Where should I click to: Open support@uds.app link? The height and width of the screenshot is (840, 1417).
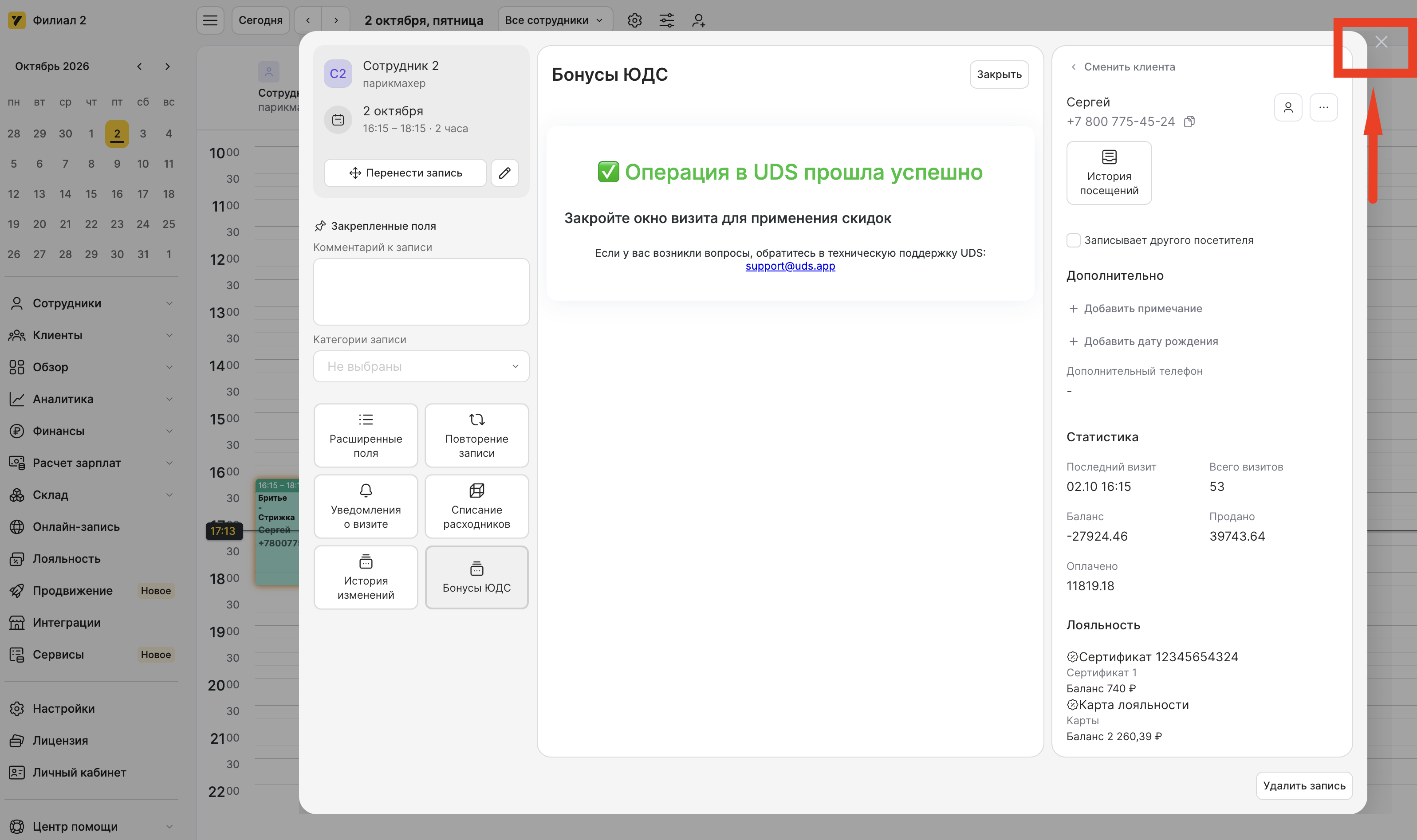[790, 266]
